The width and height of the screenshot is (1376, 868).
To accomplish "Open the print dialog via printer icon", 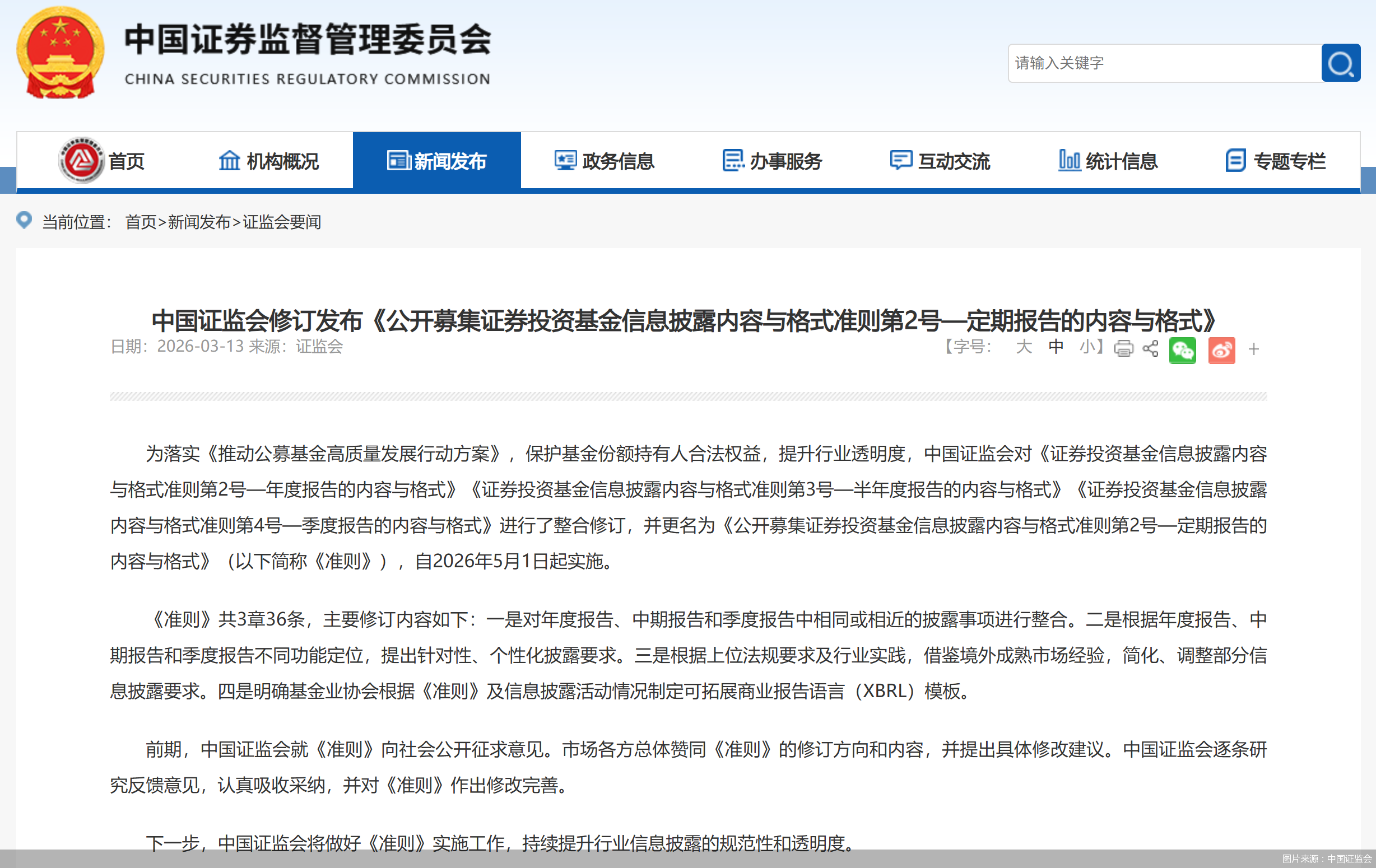I will tap(1123, 349).
